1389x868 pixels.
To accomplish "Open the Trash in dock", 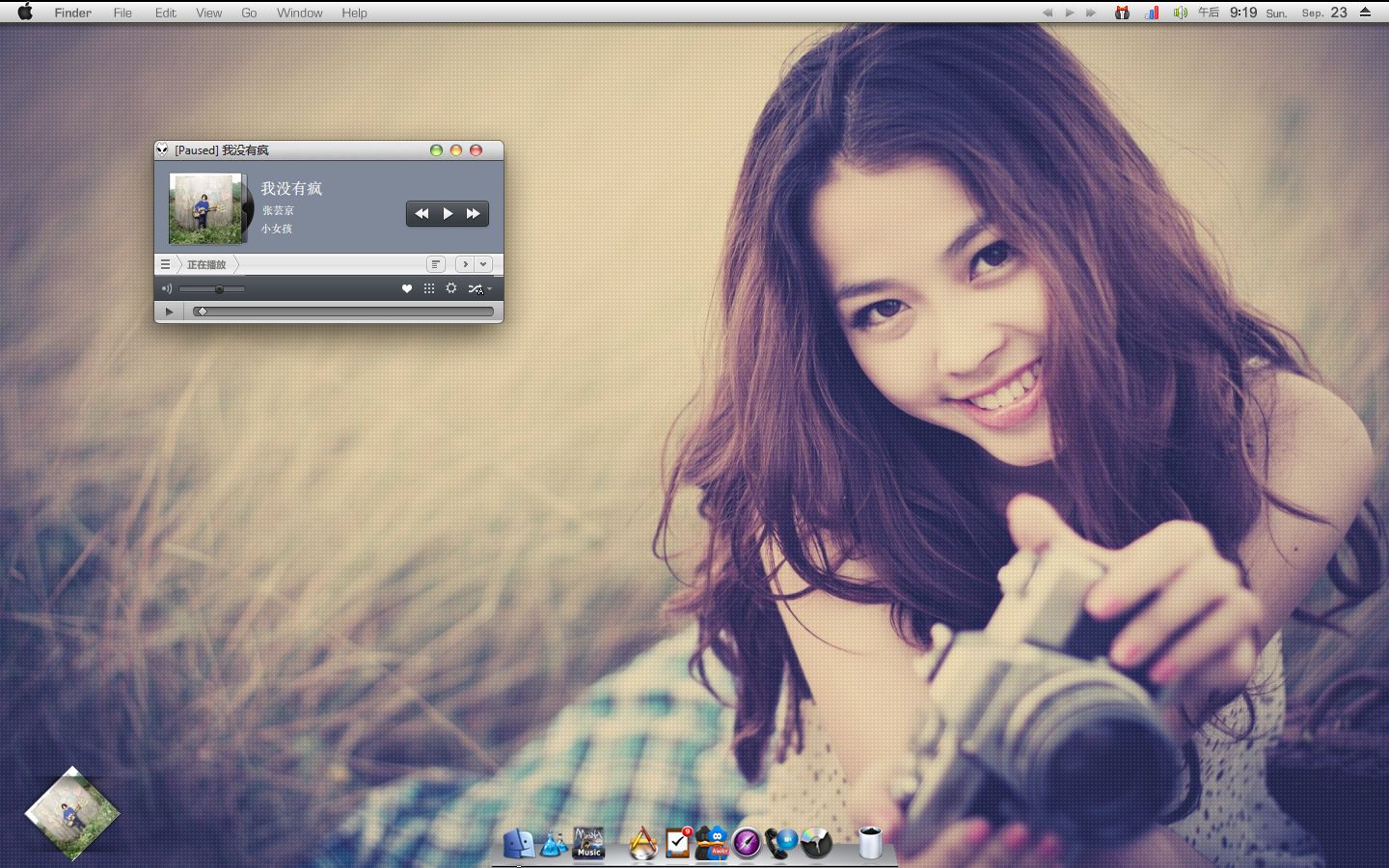I will (870, 843).
